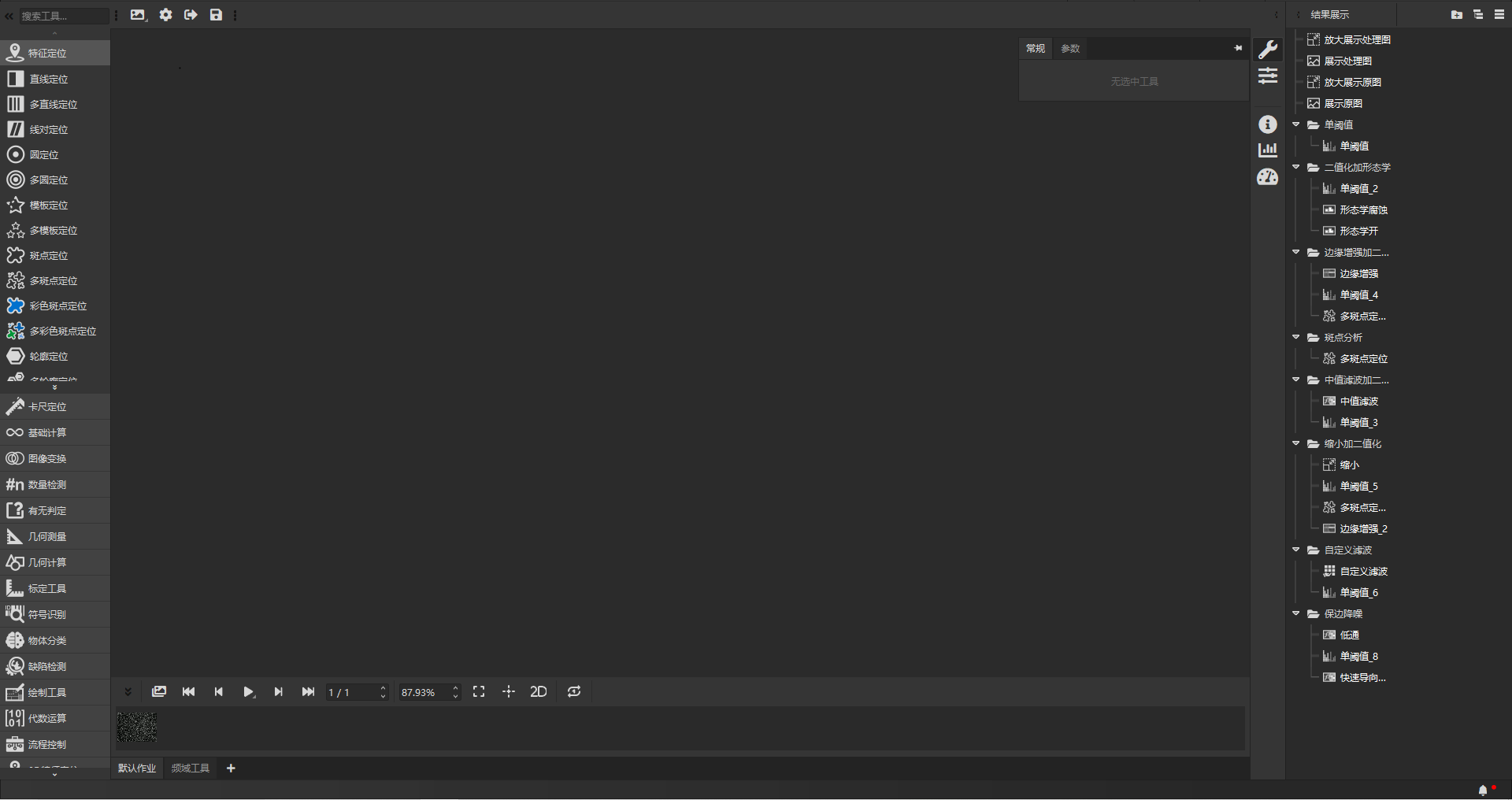The width and height of the screenshot is (1512, 800).
Task: Click the fit-to-screen icon
Action: pyautogui.click(x=479, y=691)
